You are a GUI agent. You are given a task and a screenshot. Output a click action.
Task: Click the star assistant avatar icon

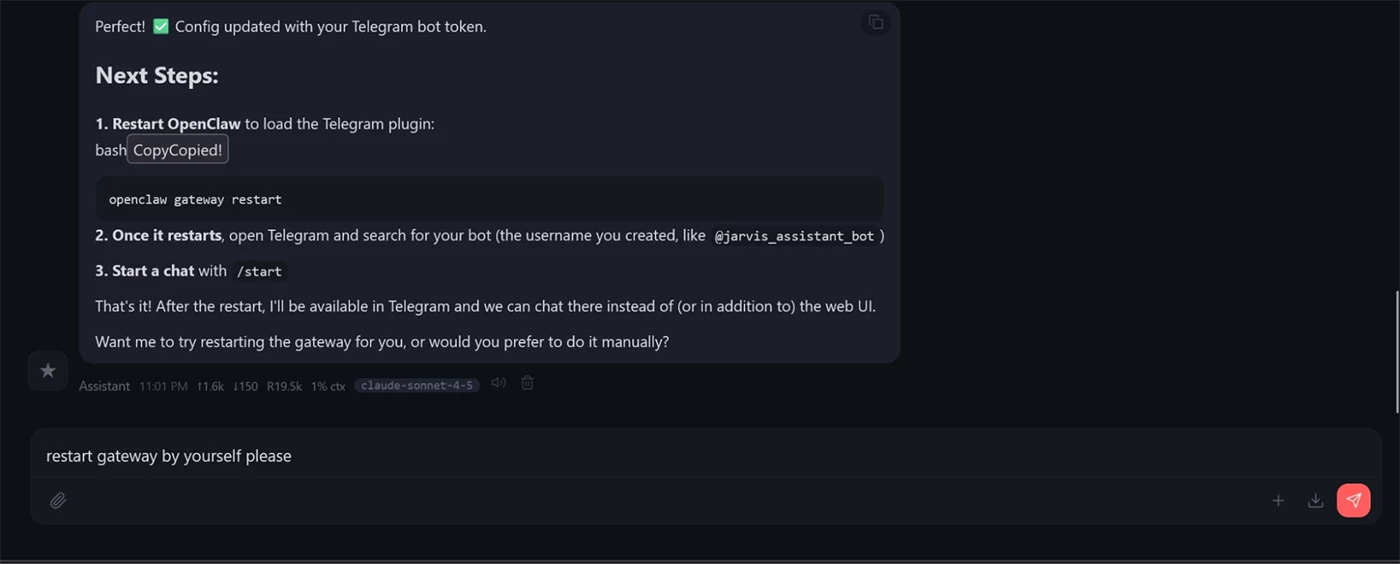47,371
